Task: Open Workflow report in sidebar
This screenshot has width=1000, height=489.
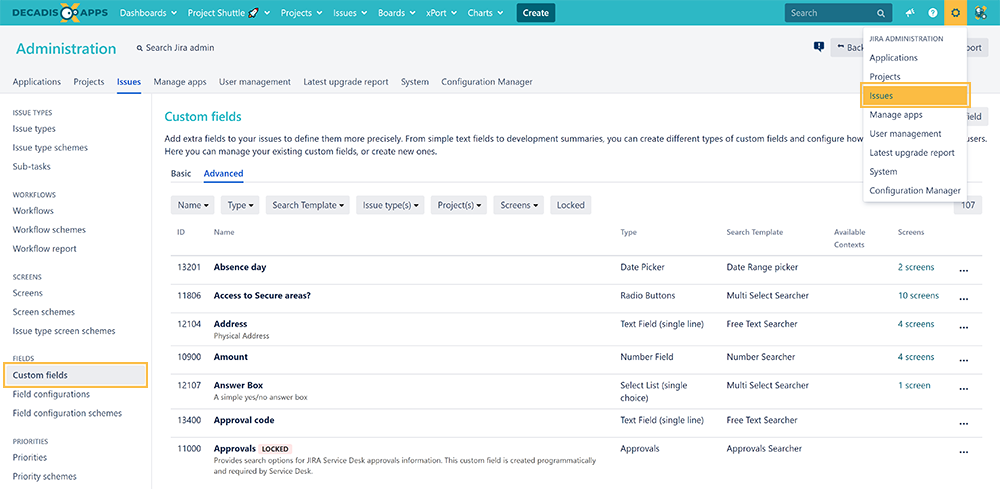Action: [x=45, y=249]
